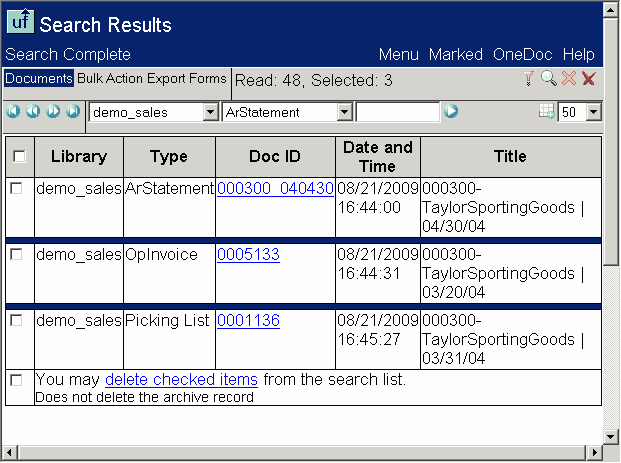
Task: Open document link 0005133
Action: (x=248, y=255)
